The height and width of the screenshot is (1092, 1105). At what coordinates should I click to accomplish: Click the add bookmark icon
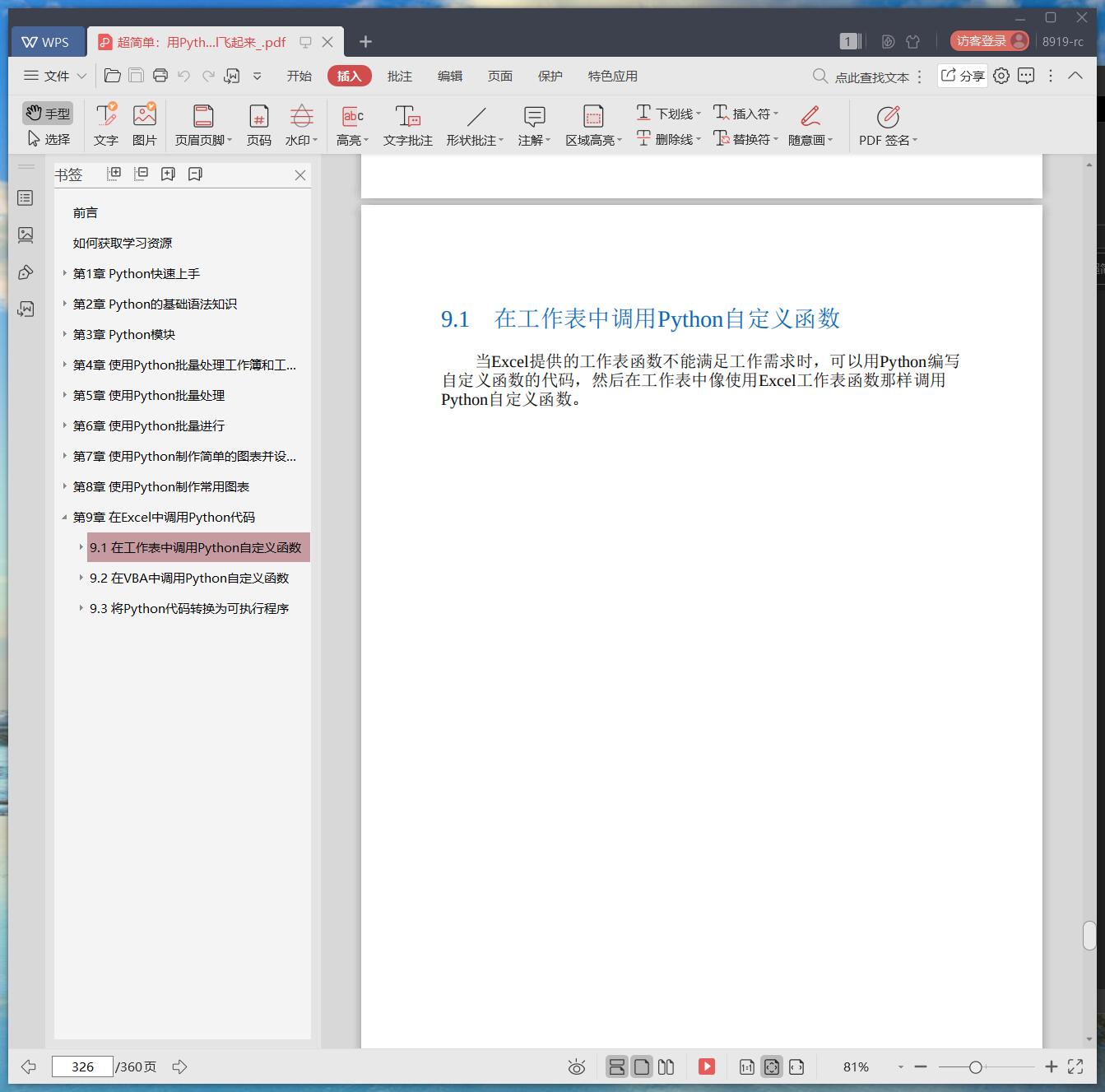click(x=168, y=174)
